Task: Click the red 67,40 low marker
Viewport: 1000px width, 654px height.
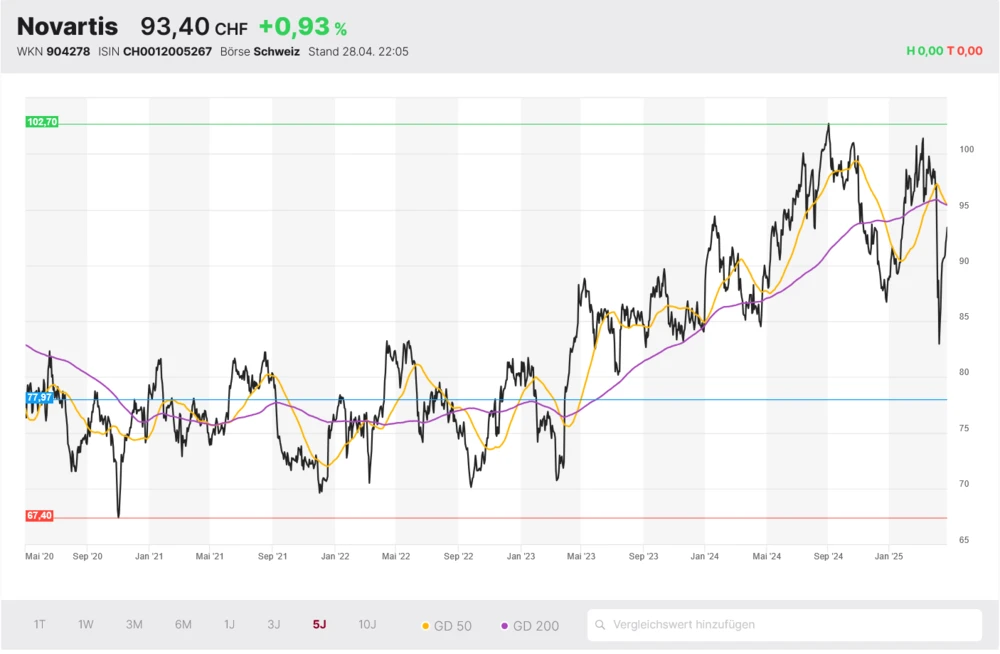Action: pyautogui.click(x=40, y=516)
